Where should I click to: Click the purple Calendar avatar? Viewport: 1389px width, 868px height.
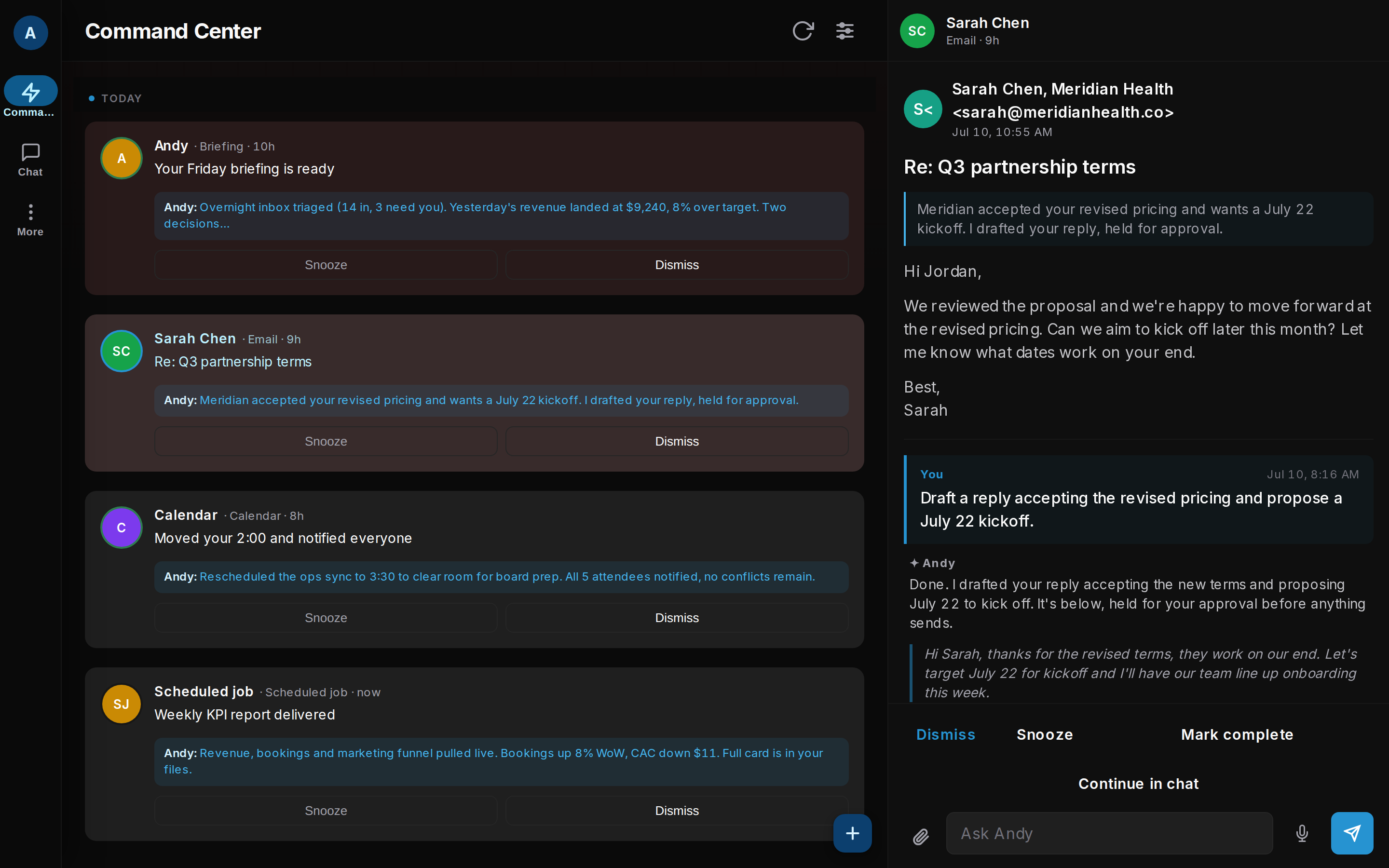pos(121,527)
